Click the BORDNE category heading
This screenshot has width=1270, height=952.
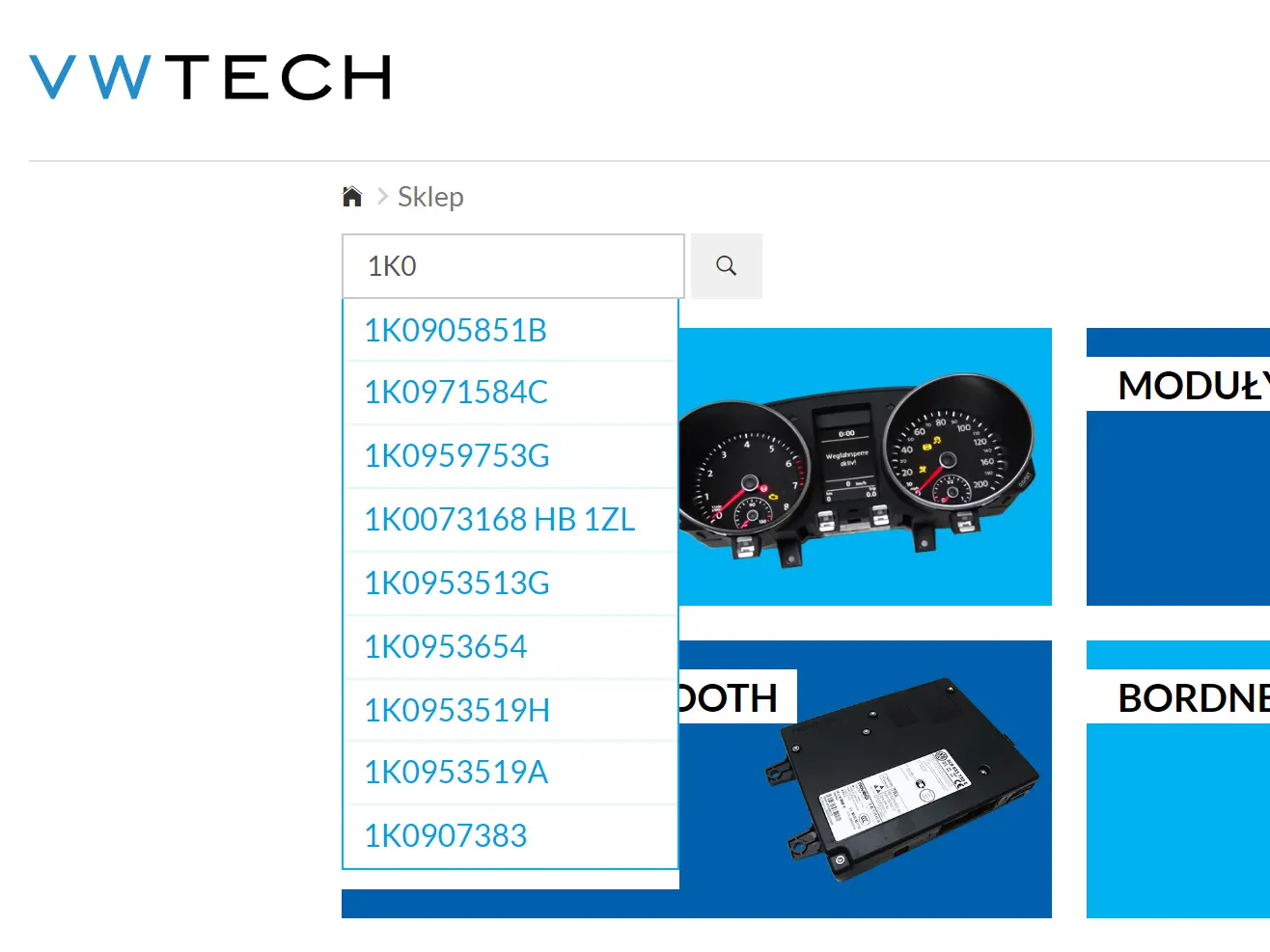1193,698
